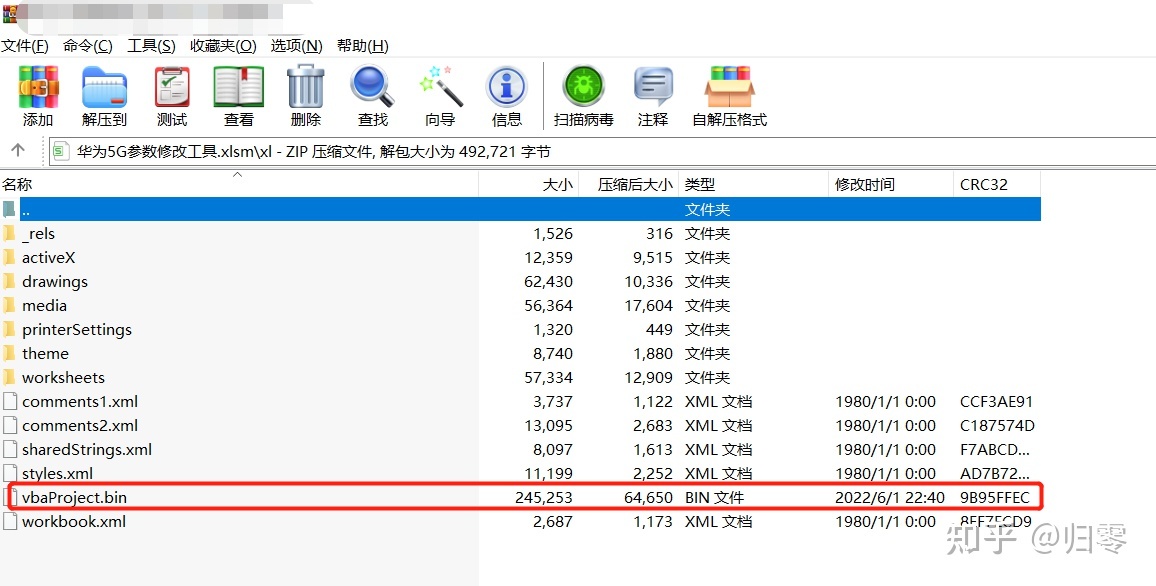Click the 添加 (Add) toolbar icon

(38, 87)
